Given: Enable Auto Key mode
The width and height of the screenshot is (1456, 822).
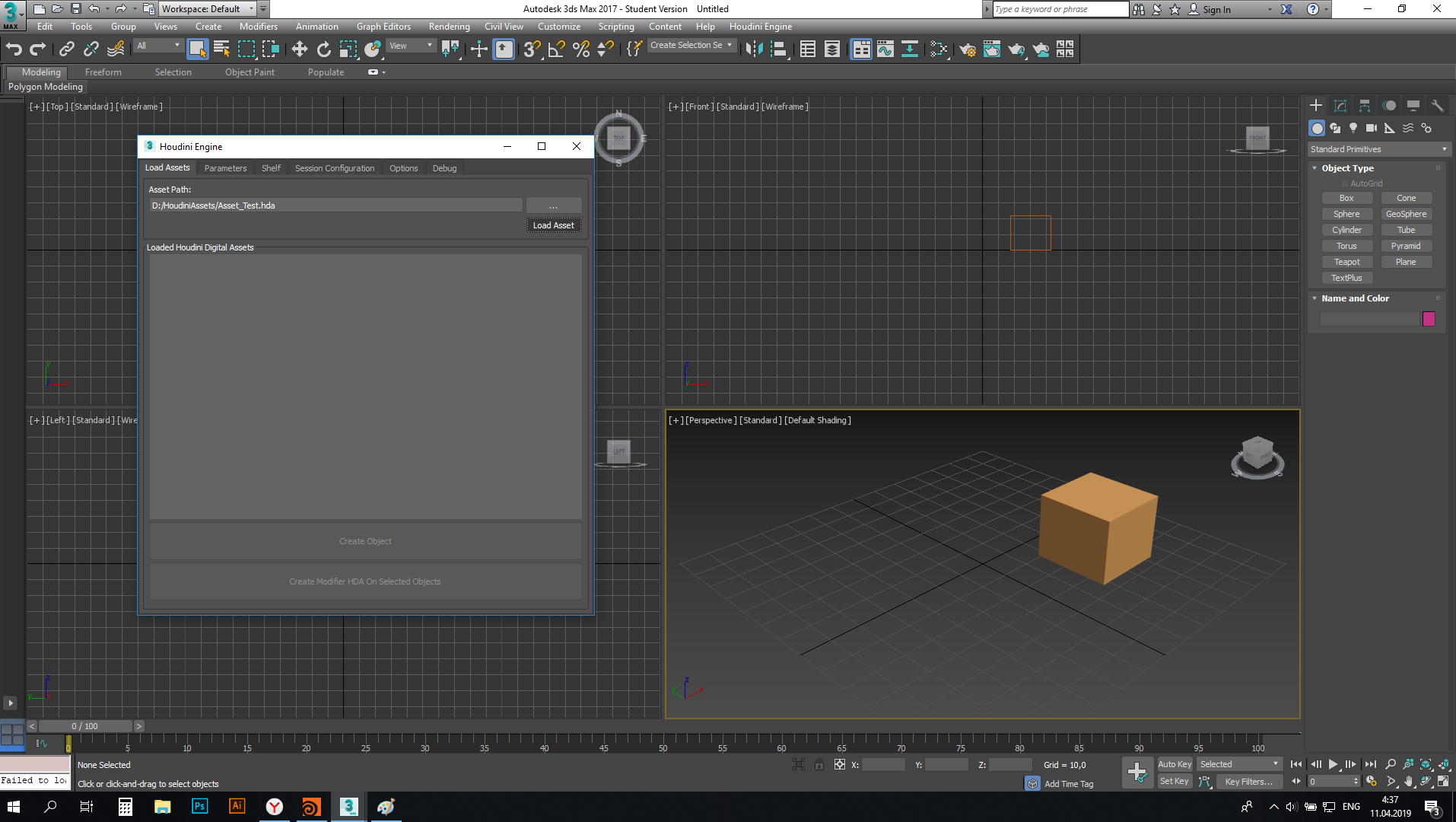Looking at the screenshot, I should coord(1175,764).
